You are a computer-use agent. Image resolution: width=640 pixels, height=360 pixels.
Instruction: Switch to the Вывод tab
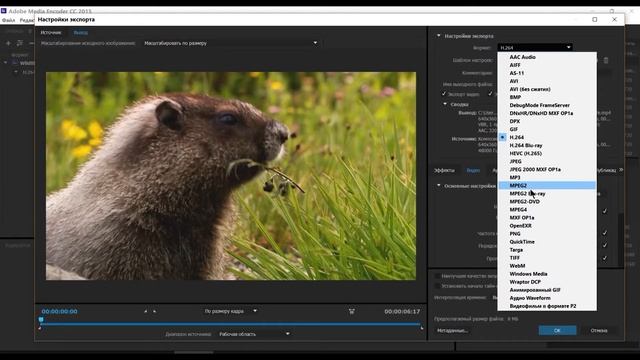pyautogui.click(x=80, y=32)
